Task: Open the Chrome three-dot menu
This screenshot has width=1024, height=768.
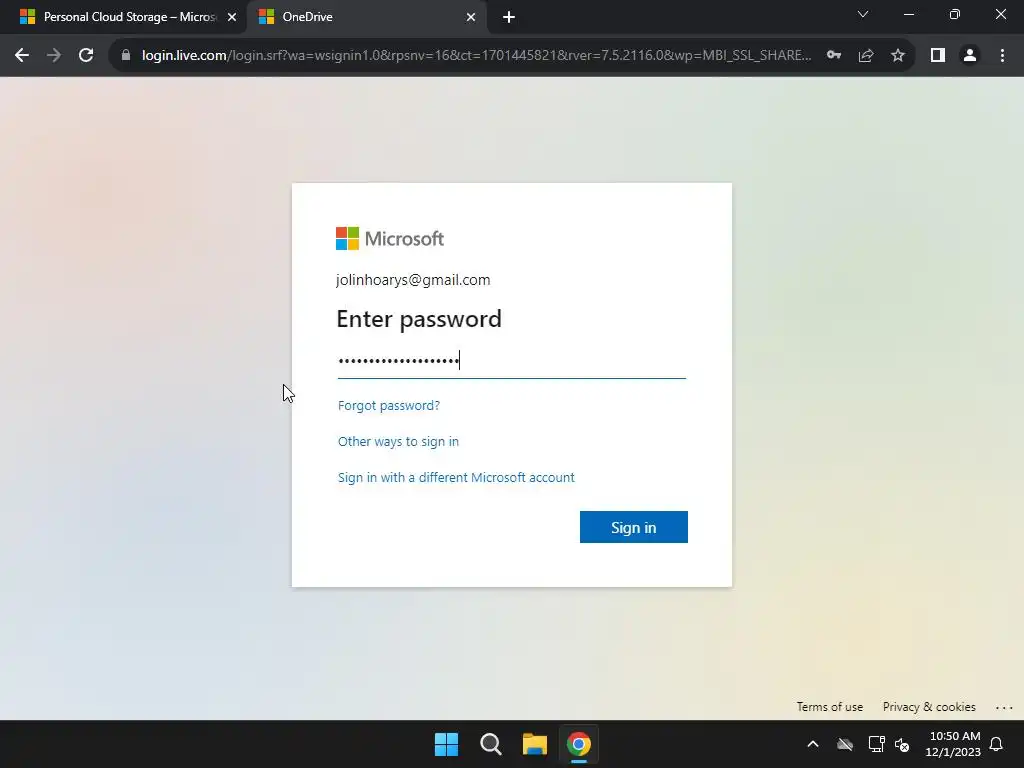Action: coord(1002,56)
